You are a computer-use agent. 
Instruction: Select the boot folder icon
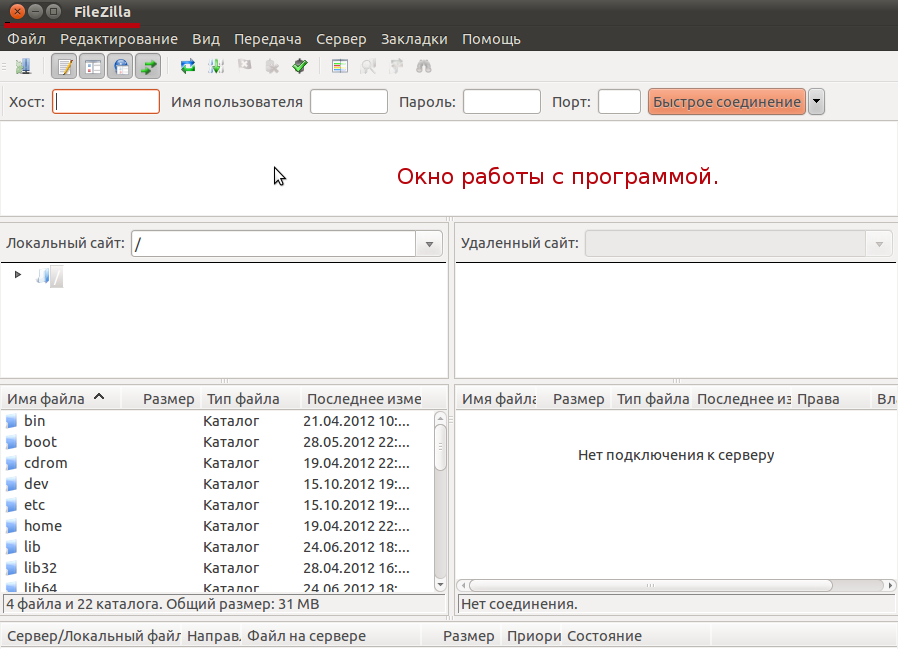click(11, 443)
